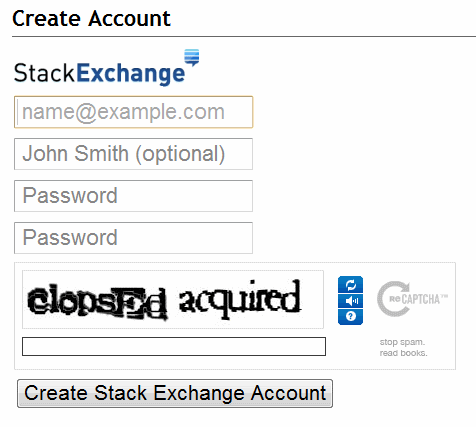Viewport: 476px width, 427px height.
Task: Click Create Stack Exchange Account button
Action: coord(175,393)
